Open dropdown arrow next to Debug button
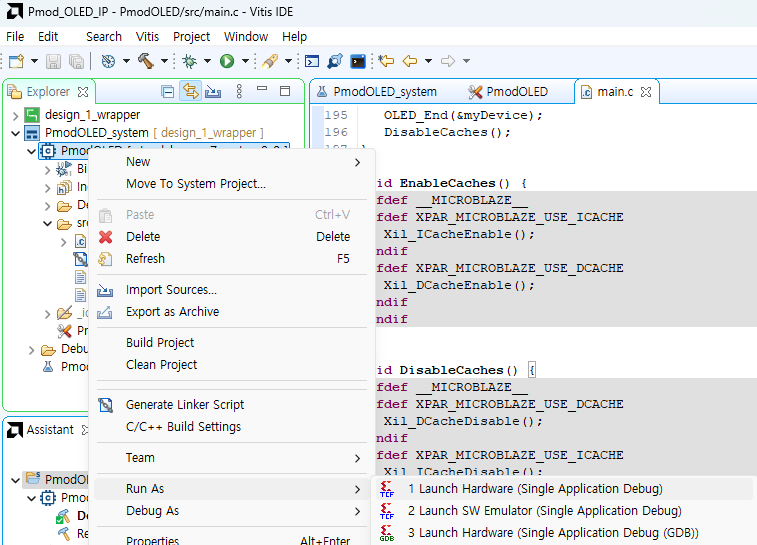 [x=207, y=61]
